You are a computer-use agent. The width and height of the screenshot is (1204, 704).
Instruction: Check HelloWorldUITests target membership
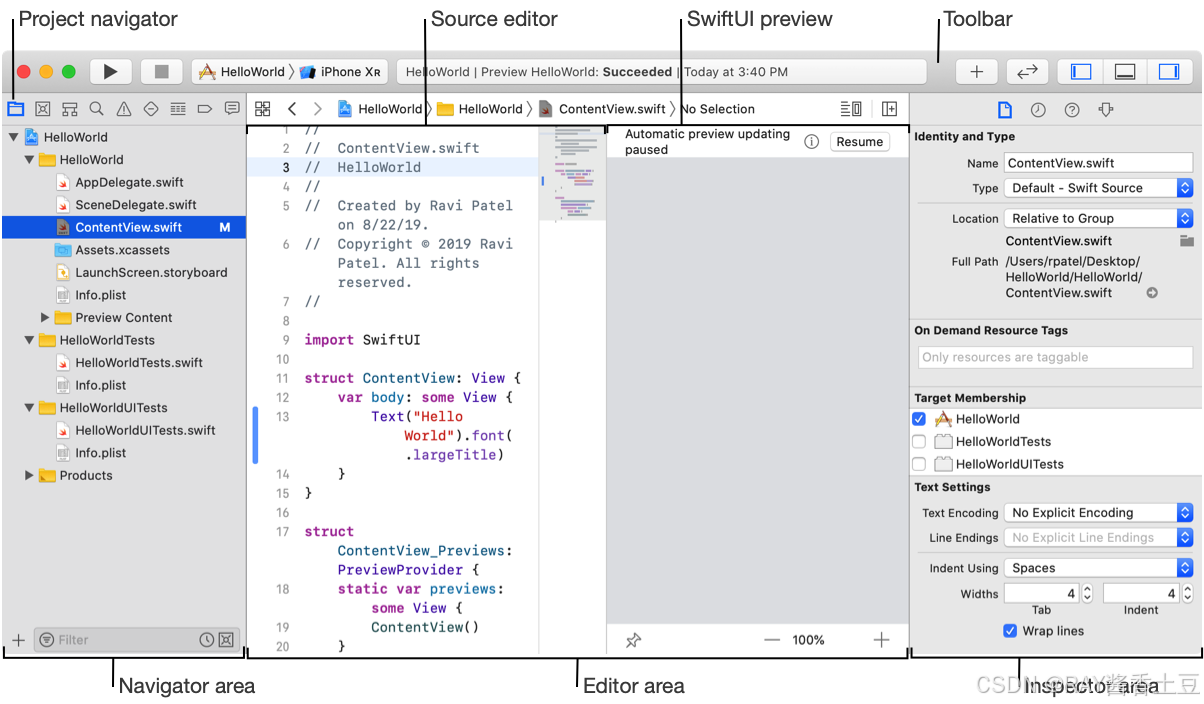919,464
